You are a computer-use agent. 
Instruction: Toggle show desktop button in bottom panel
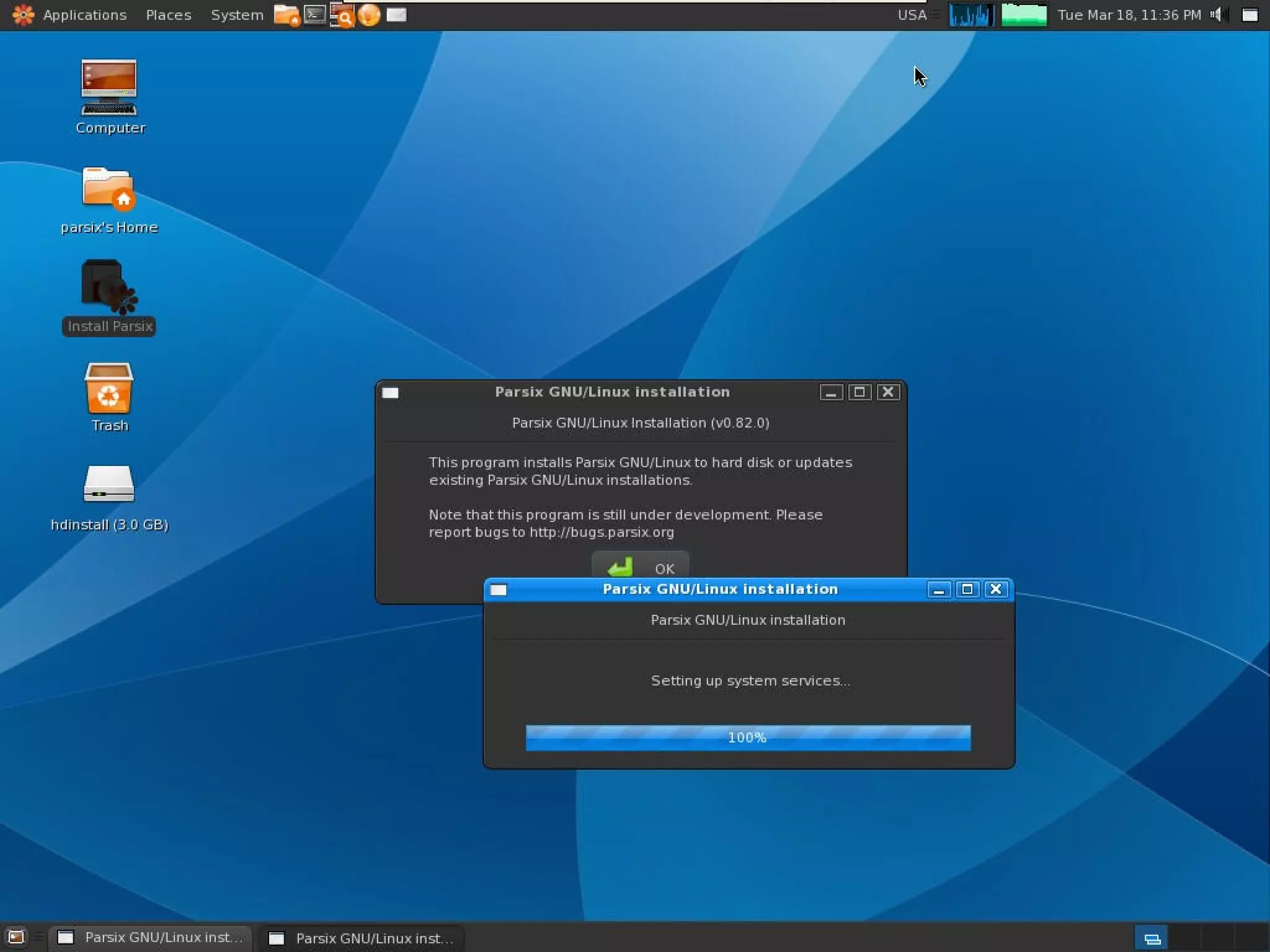(16, 937)
